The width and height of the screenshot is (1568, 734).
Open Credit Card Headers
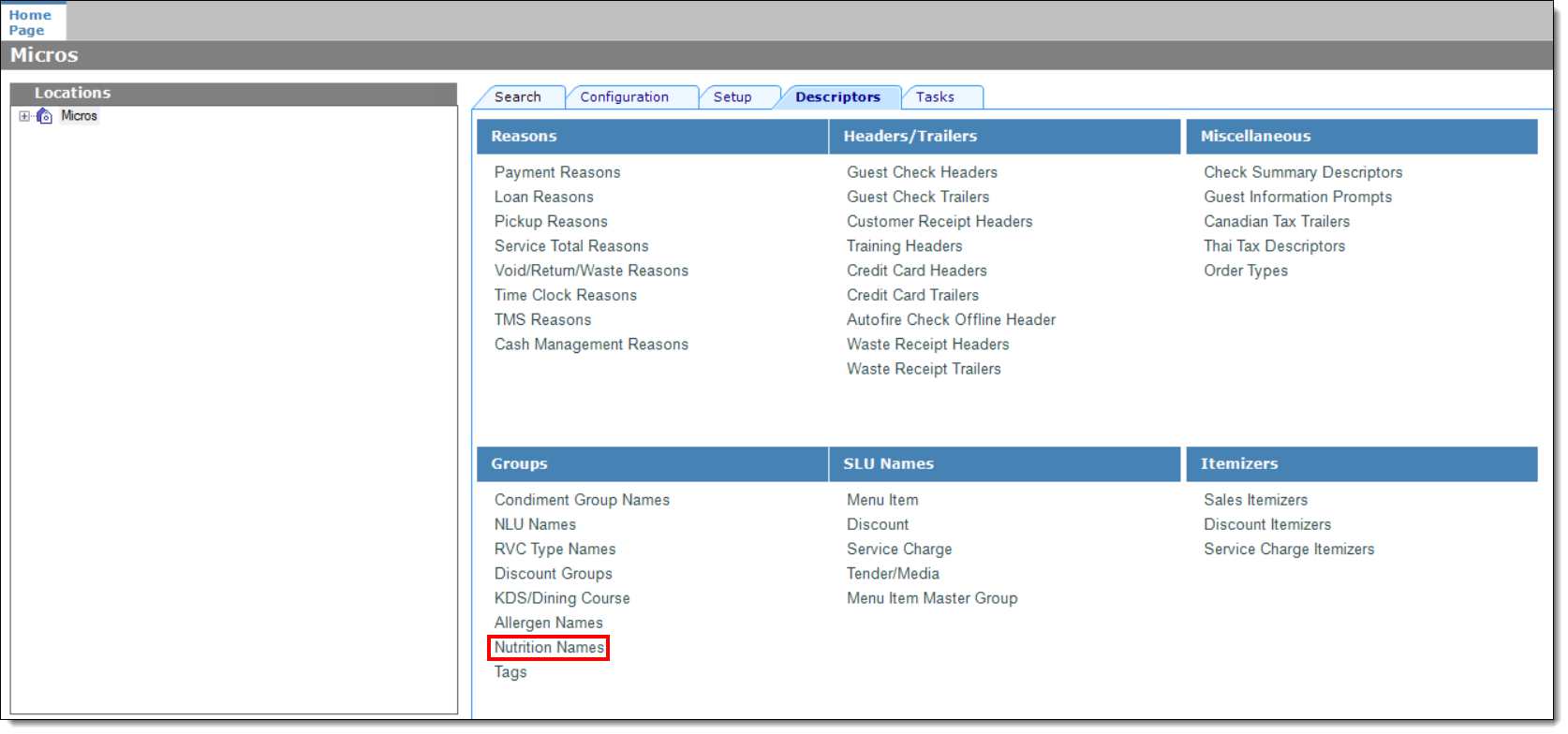[917, 271]
